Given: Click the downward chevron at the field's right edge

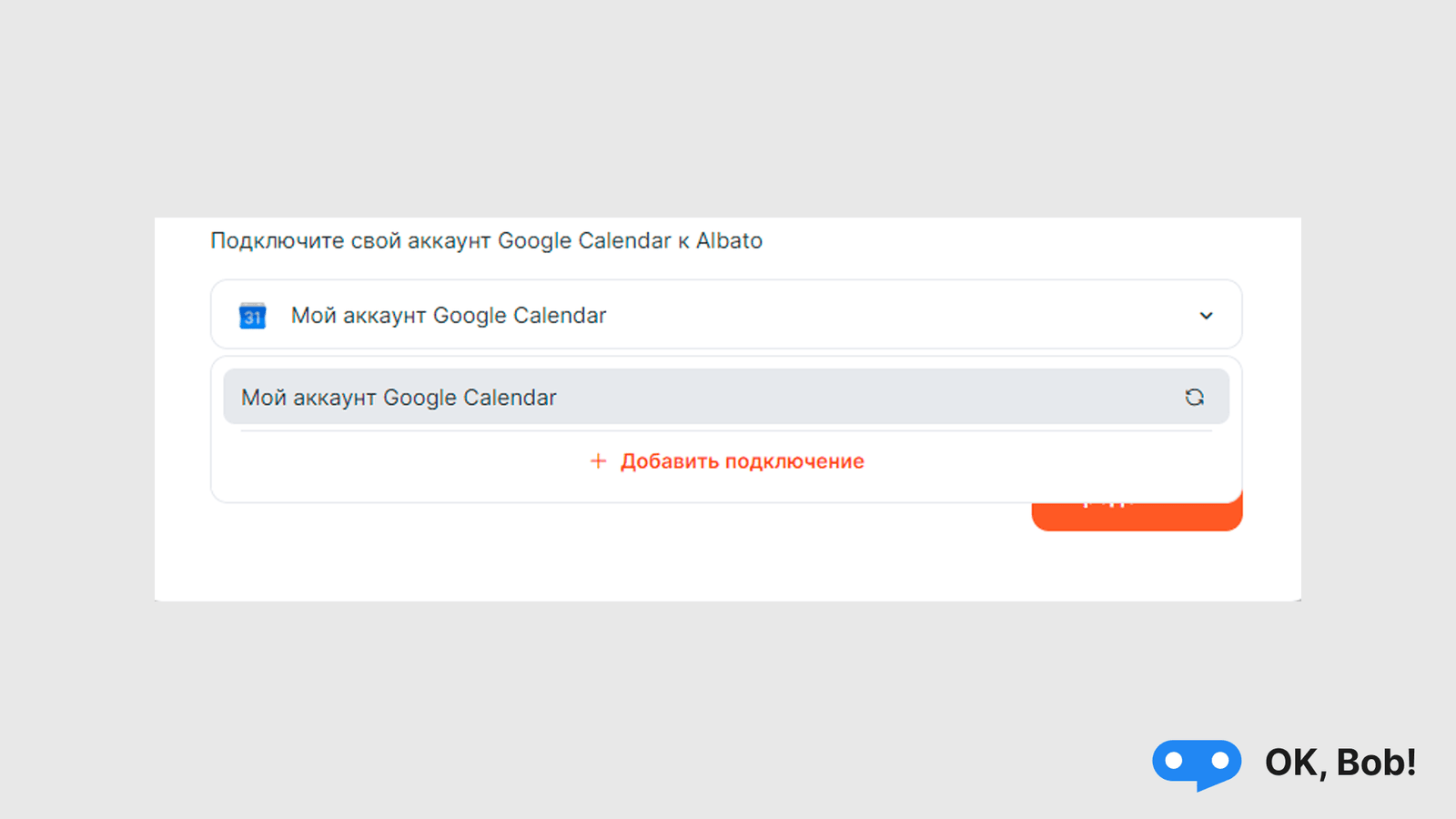Looking at the screenshot, I should click(x=1206, y=316).
